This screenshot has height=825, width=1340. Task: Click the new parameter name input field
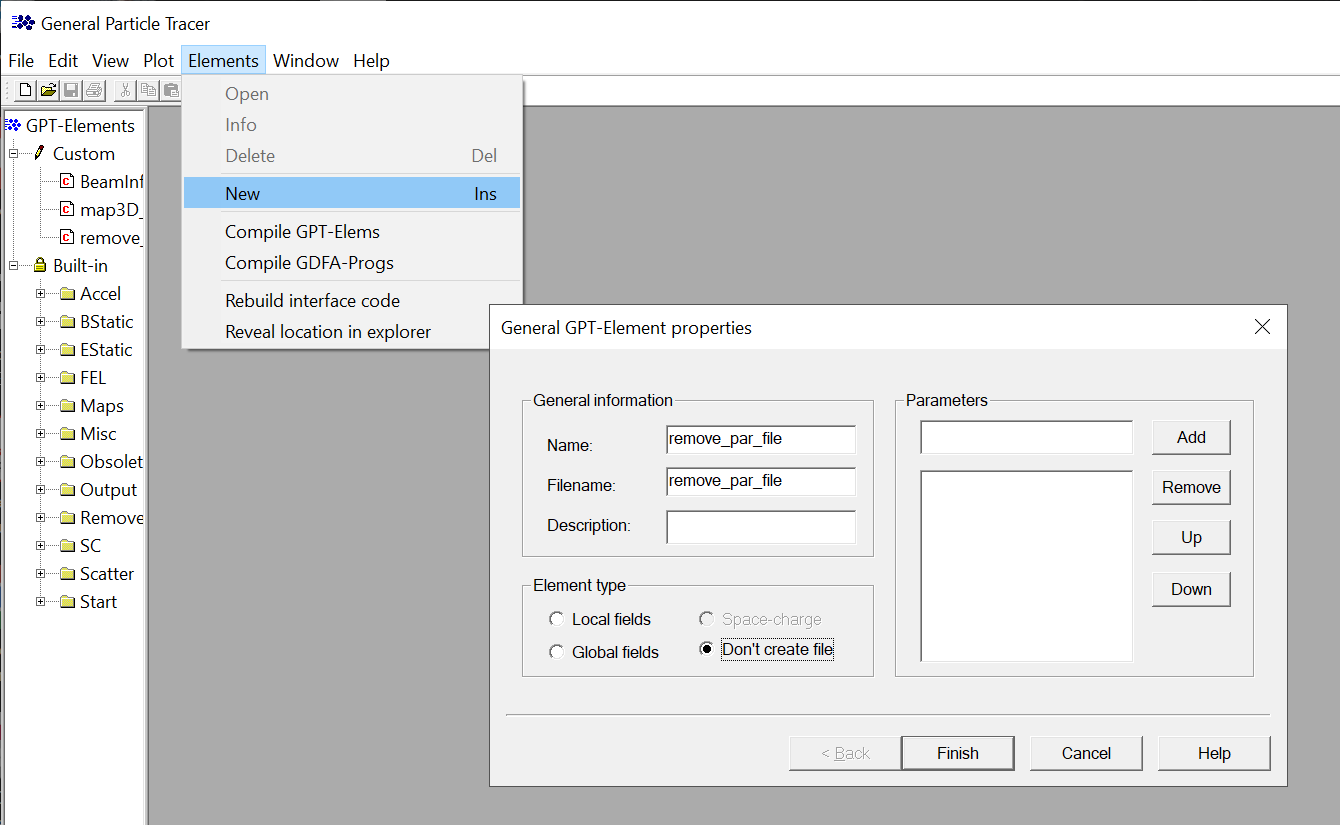click(x=1027, y=437)
